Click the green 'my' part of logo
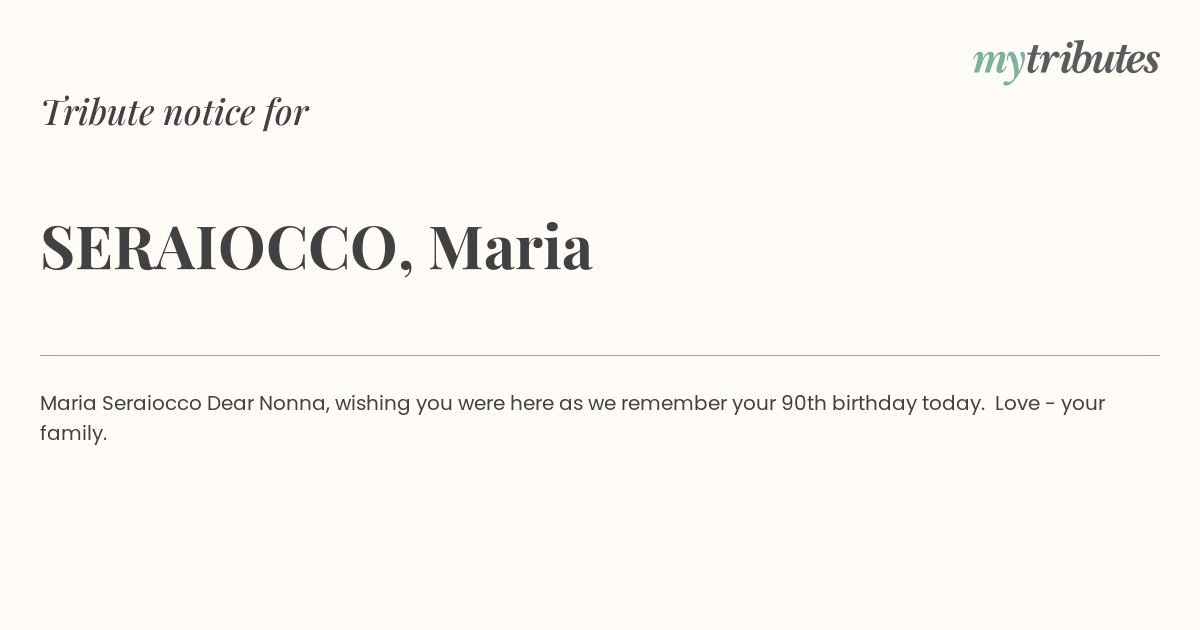This screenshot has height=630, width=1200. (999, 65)
